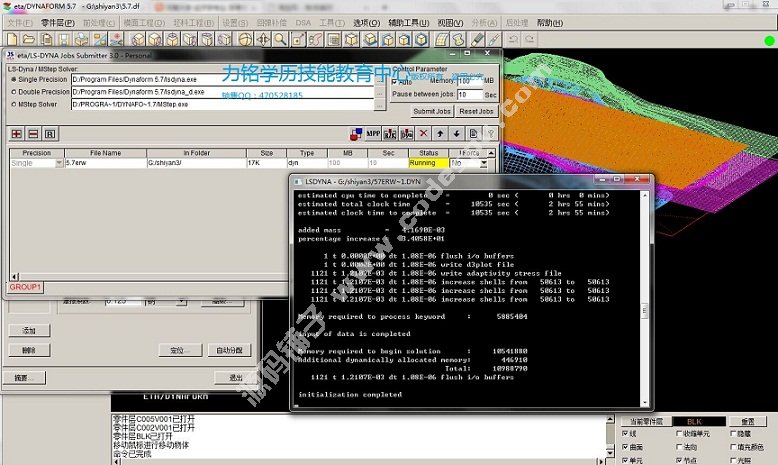Click the red plus Add Job icon
Image resolution: width=778 pixels, height=465 pixels.
(x=16, y=134)
